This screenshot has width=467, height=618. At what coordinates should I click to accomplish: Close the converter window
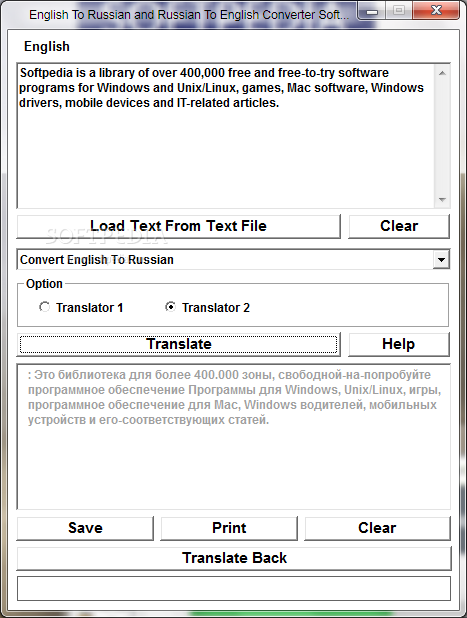[x=436, y=11]
